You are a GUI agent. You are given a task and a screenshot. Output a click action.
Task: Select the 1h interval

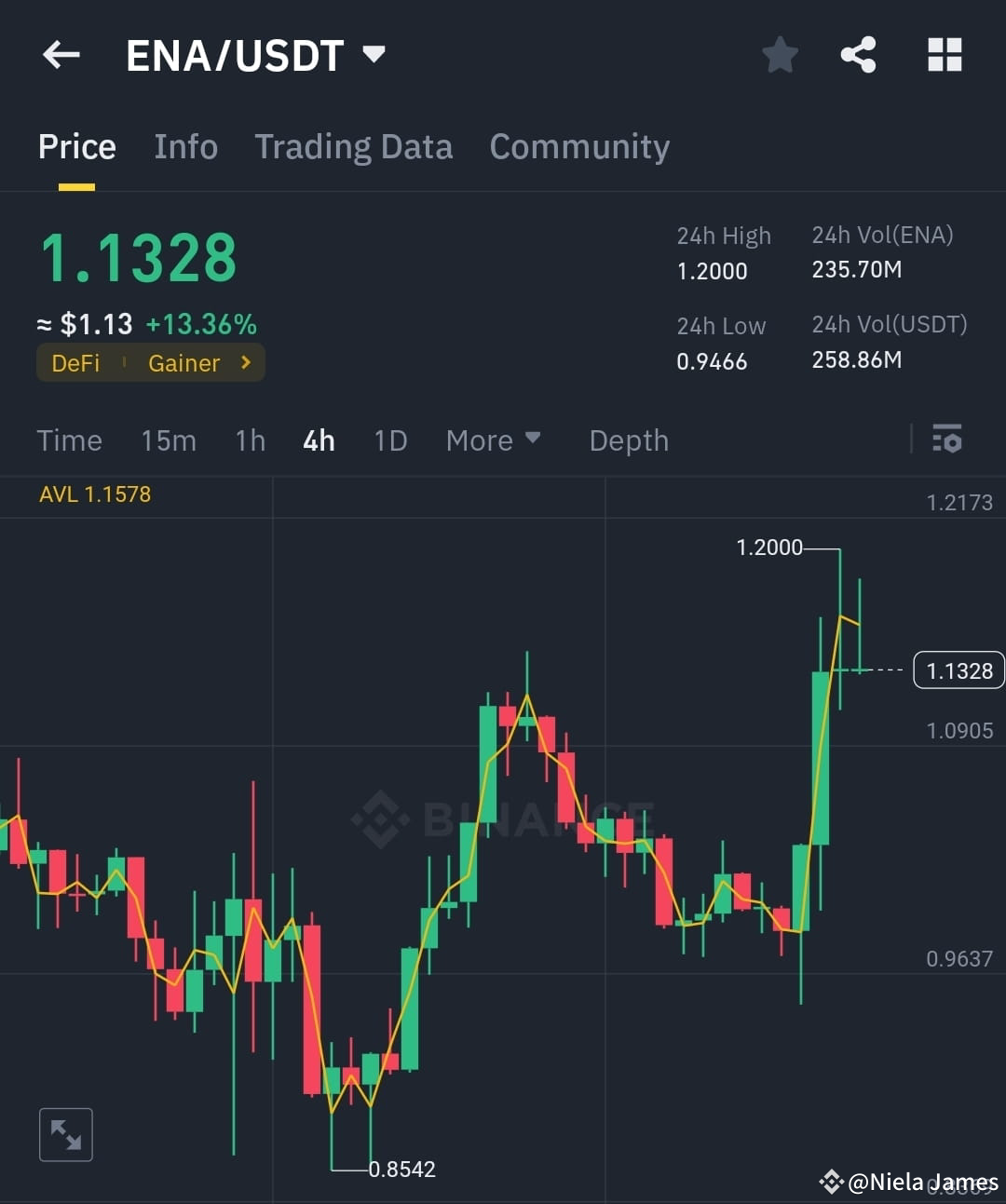pos(250,440)
